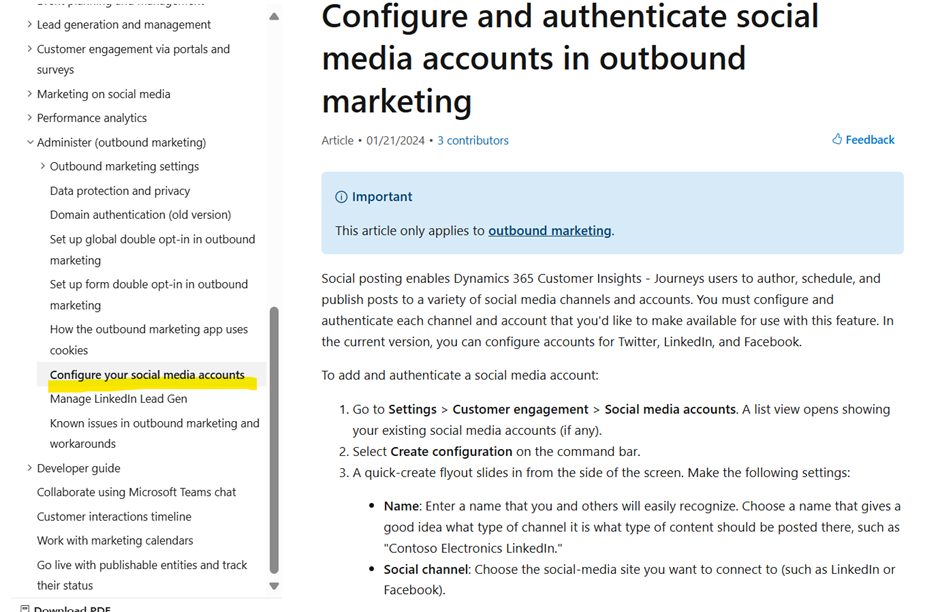
Task: Open Work with marketing calendars article
Action: 115,541
